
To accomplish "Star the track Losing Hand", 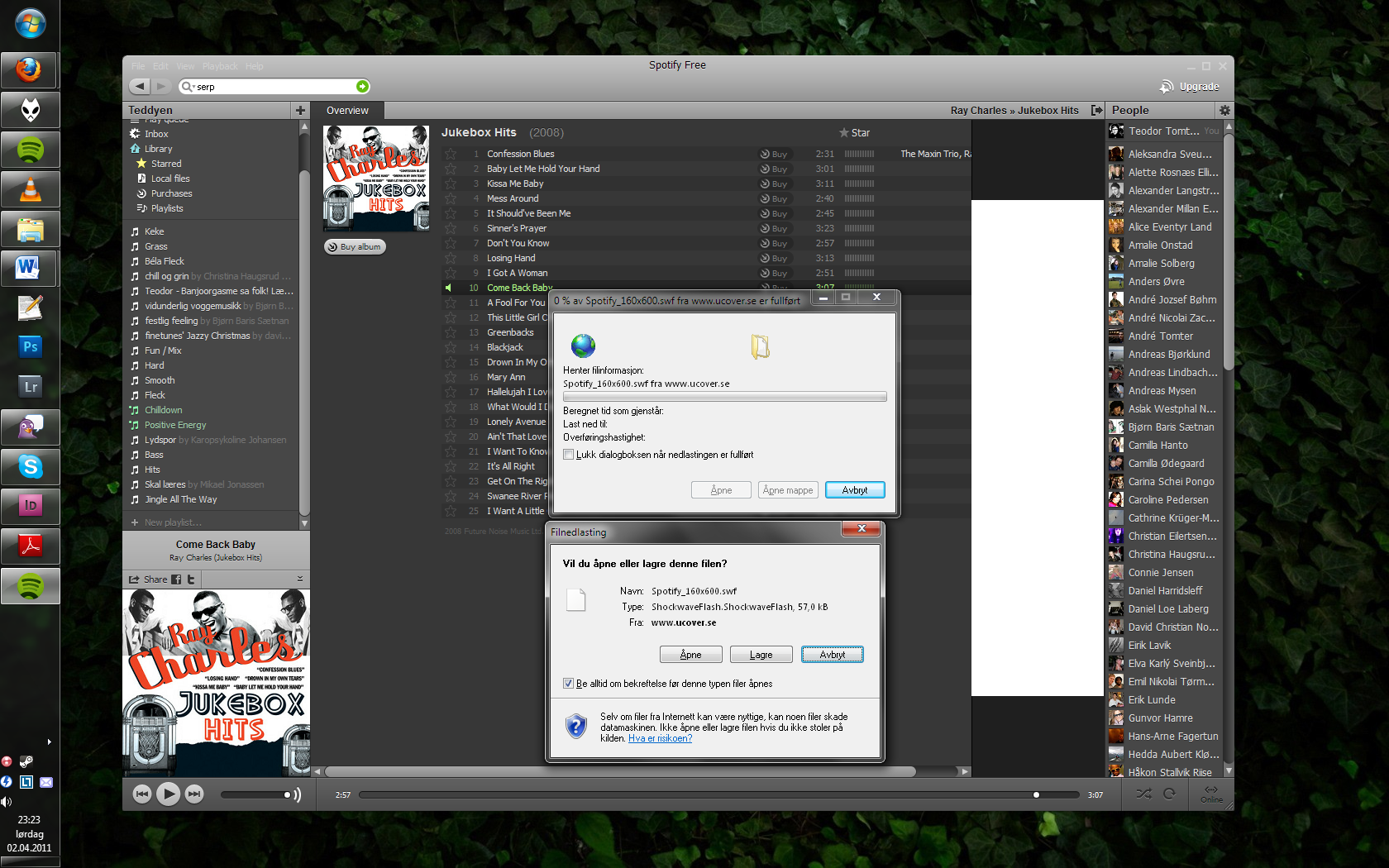I will click(x=451, y=258).
